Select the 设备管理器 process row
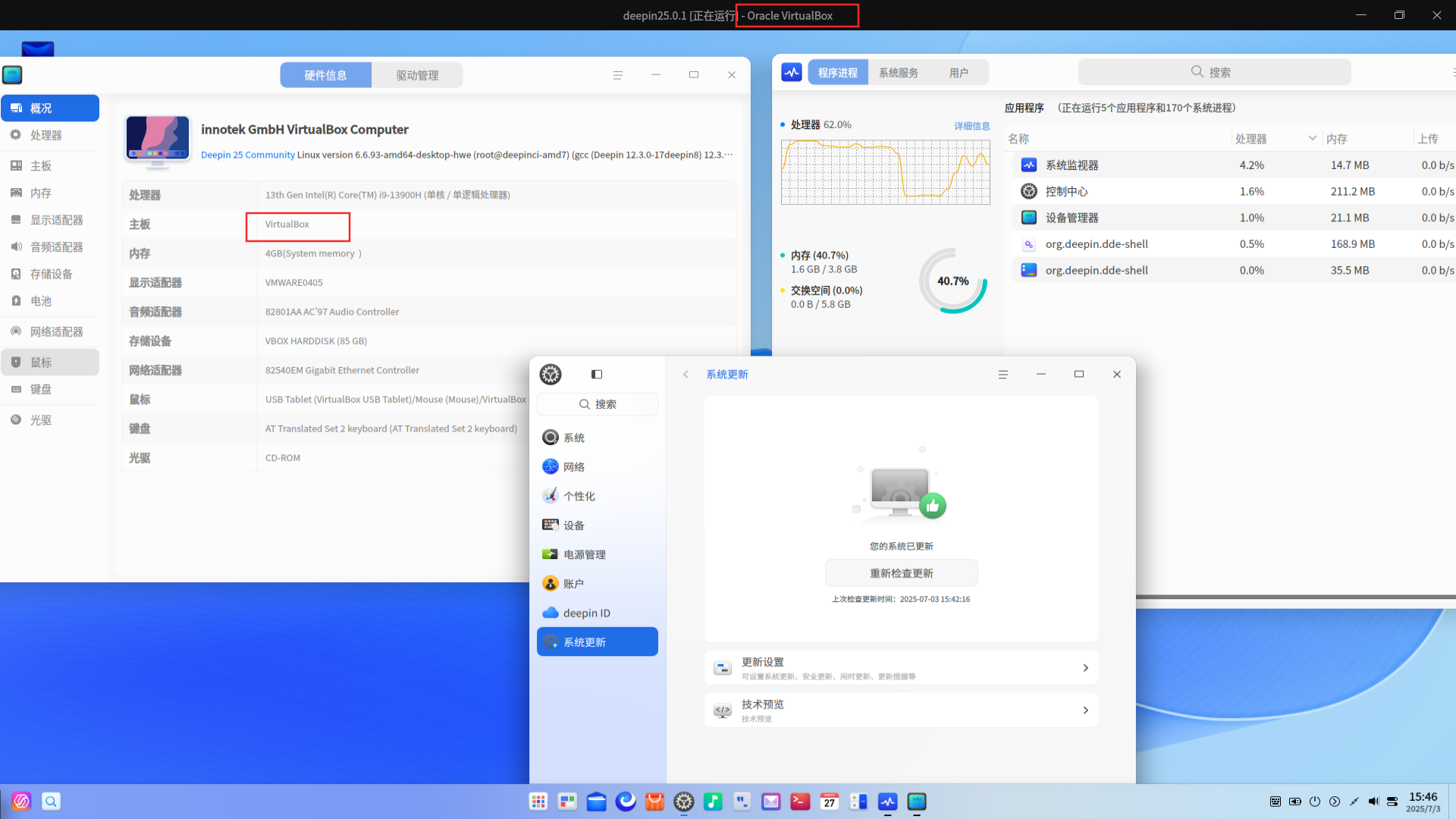The image size is (1456, 819). click(x=1234, y=218)
